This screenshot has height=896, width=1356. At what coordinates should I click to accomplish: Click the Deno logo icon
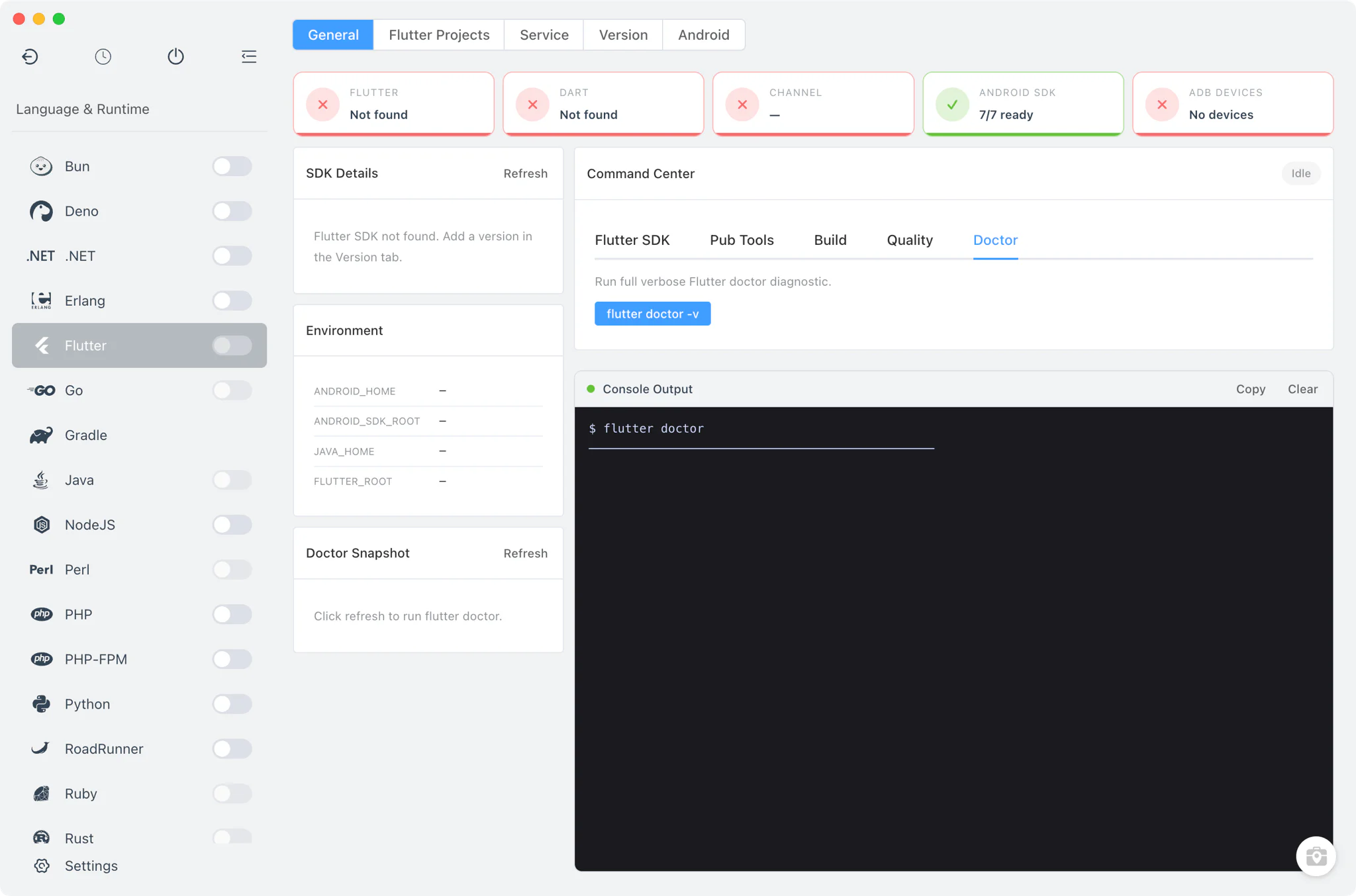pos(41,211)
